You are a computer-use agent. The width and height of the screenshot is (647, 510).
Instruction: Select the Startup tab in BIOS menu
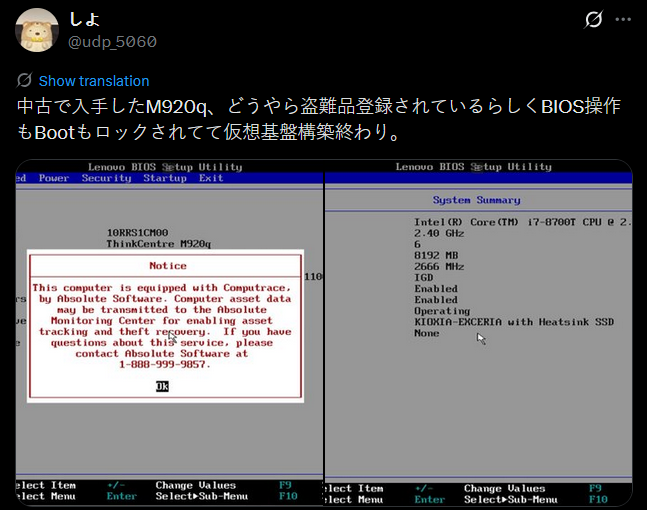pos(165,178)
